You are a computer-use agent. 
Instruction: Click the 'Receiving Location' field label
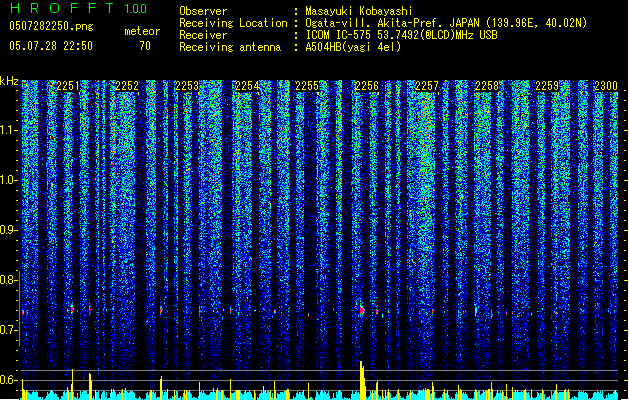233,23
